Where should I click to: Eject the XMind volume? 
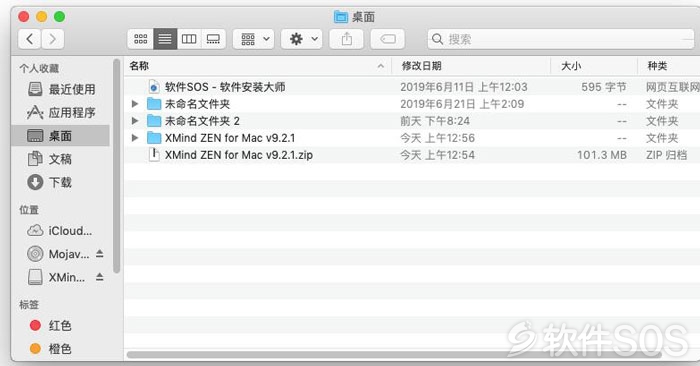click(x=100, y=277)
